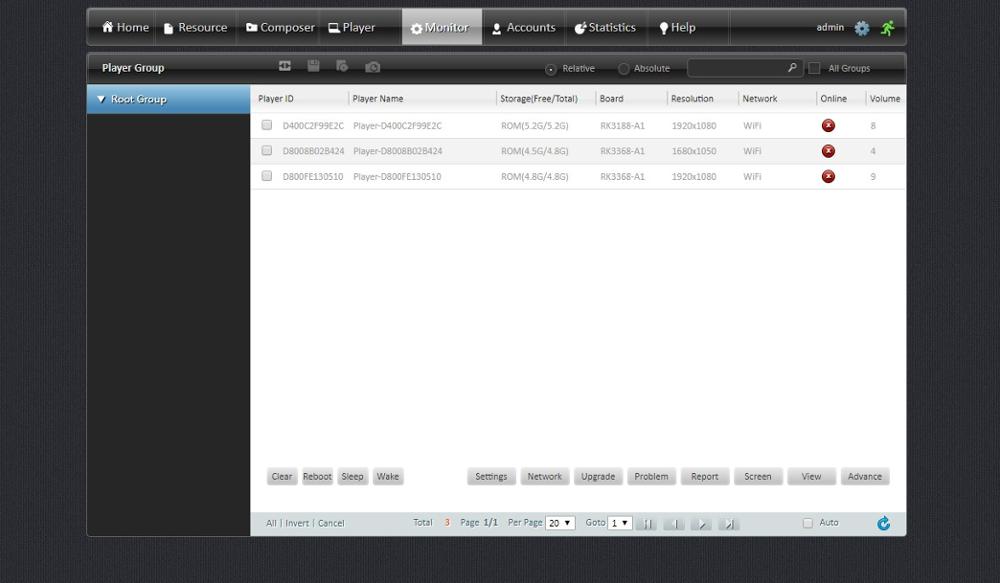This screenshot has height=583, width=1000.
Task: Click the red offline status icon for D400C2F99E2C
Action: 828,126
